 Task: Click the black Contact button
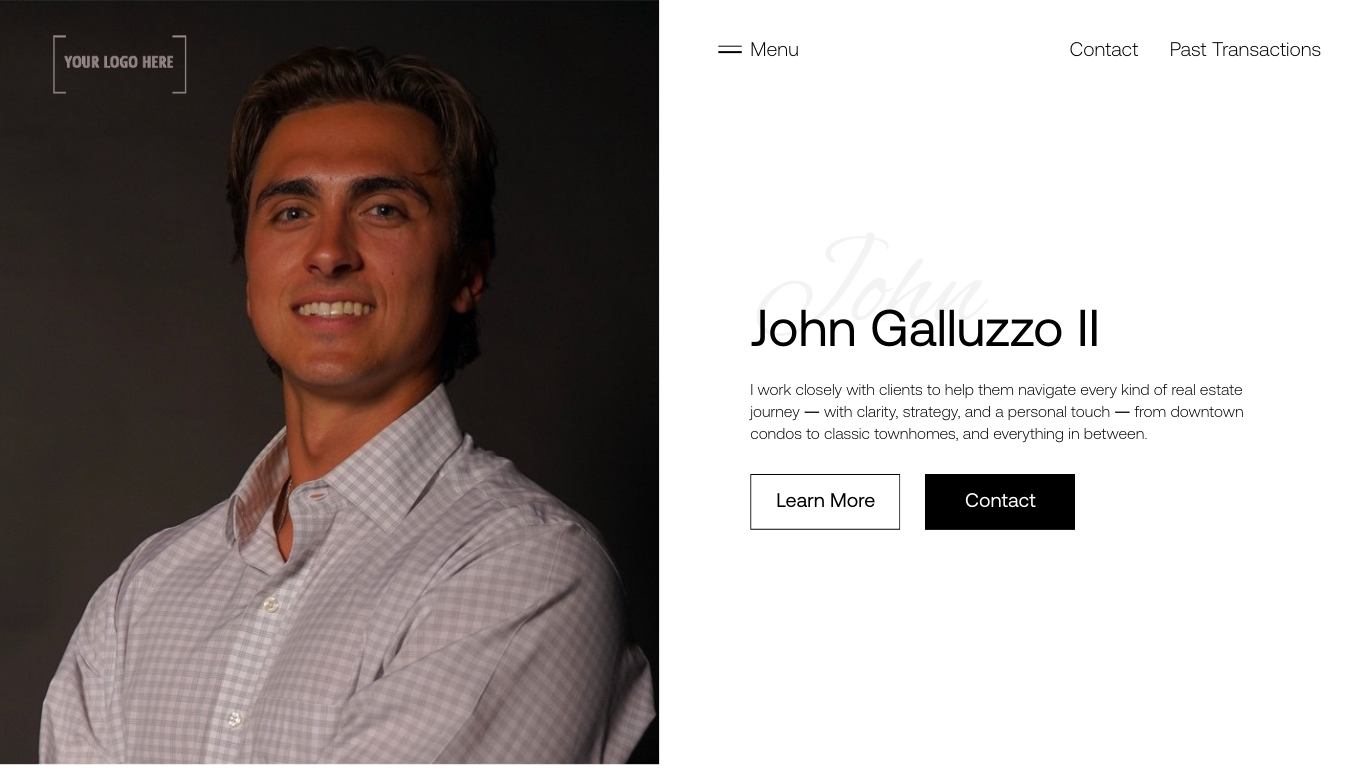click(x=1000, y=501)
